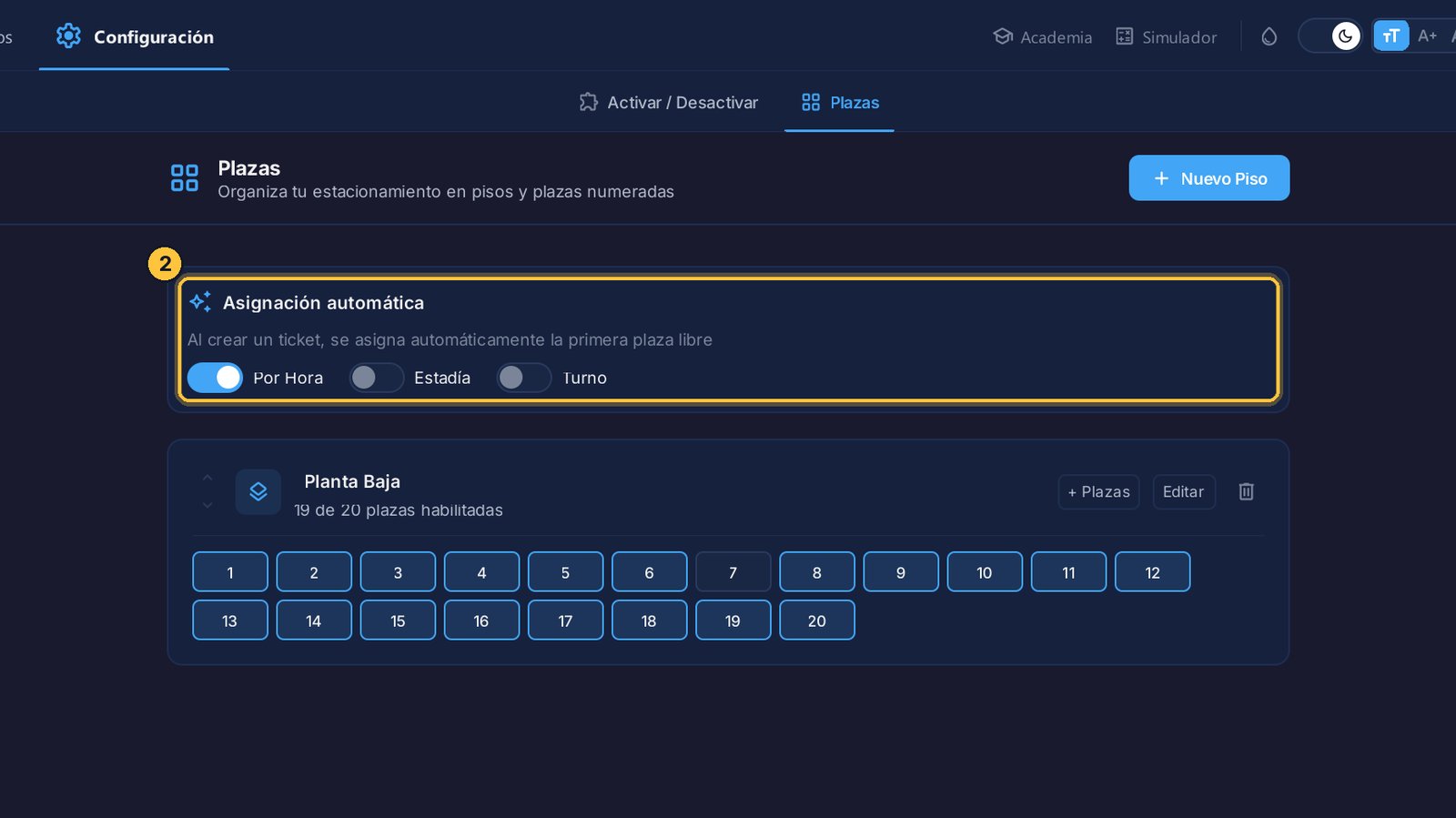Click the water drop theme icon
1456x818 pixels.
[1269, 36]
